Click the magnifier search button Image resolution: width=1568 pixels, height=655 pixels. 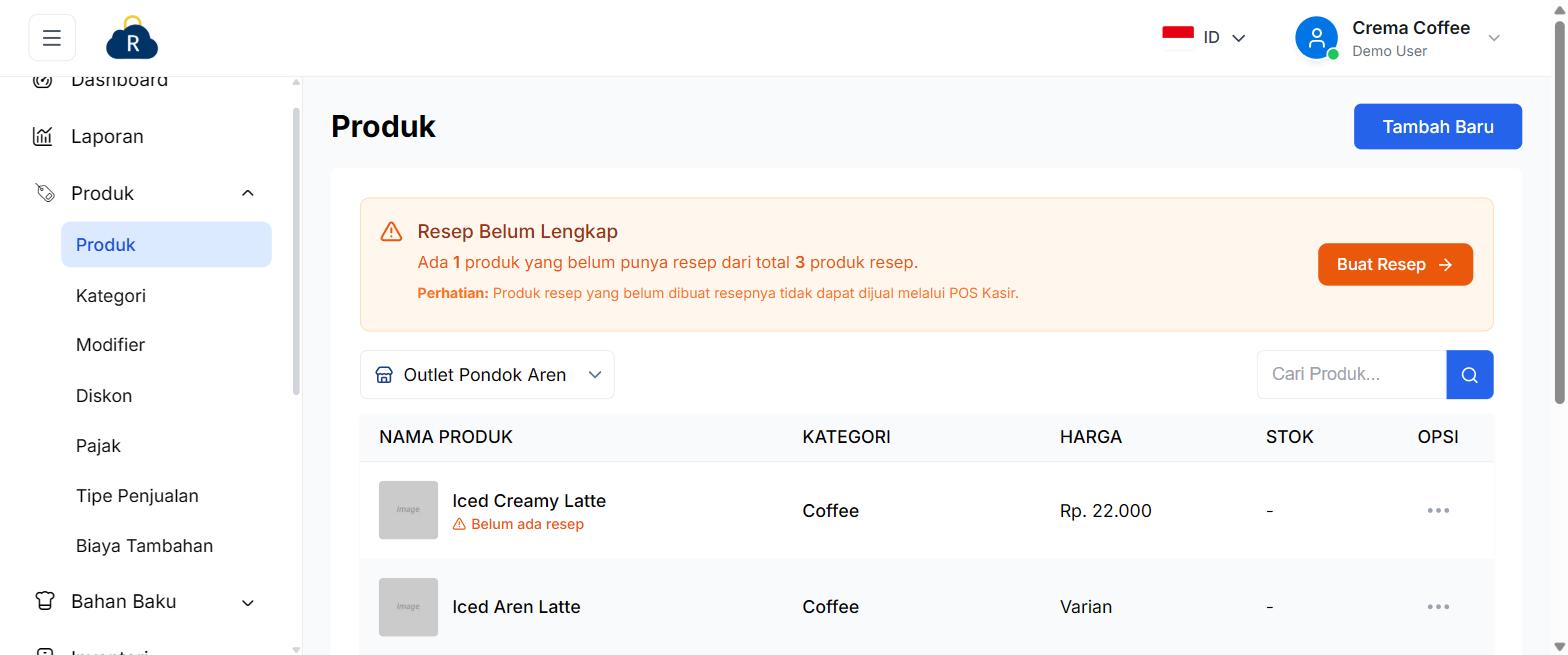pyautogui.click(x=1469, y=374)
